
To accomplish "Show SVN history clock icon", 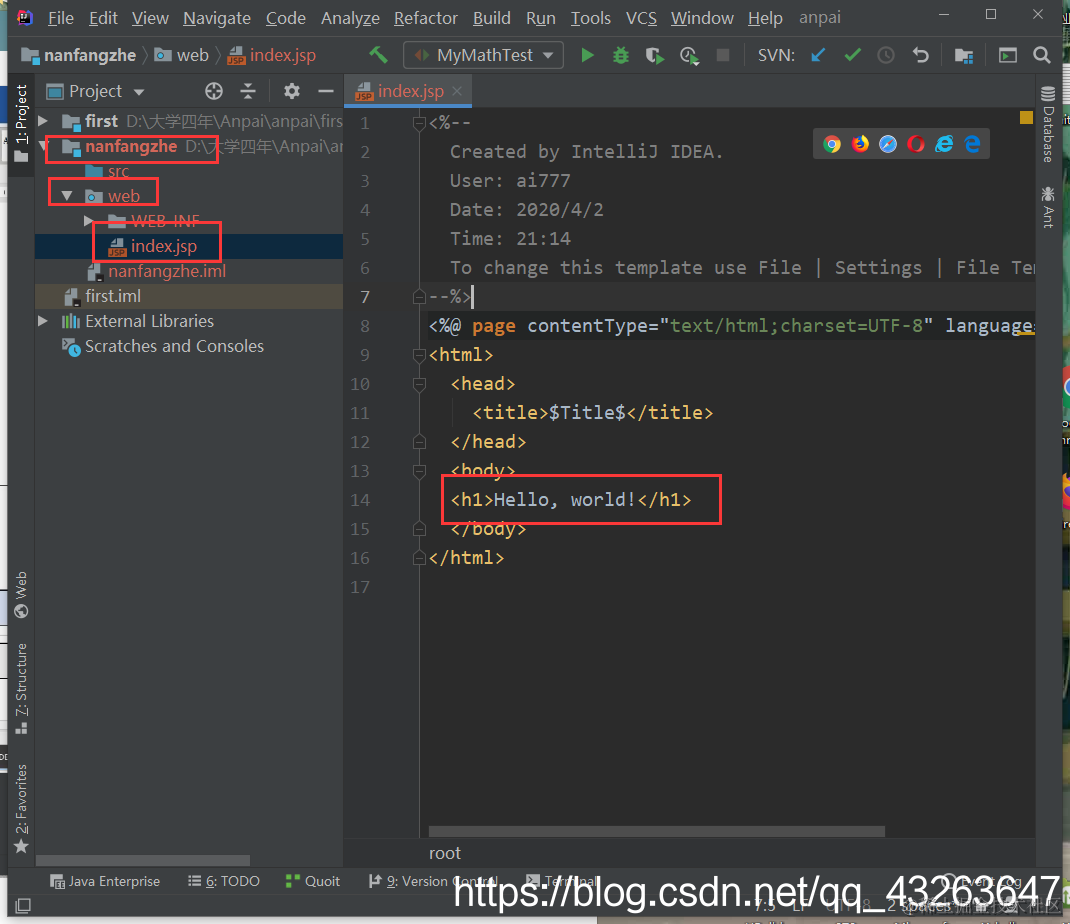I will coord(886,55).
